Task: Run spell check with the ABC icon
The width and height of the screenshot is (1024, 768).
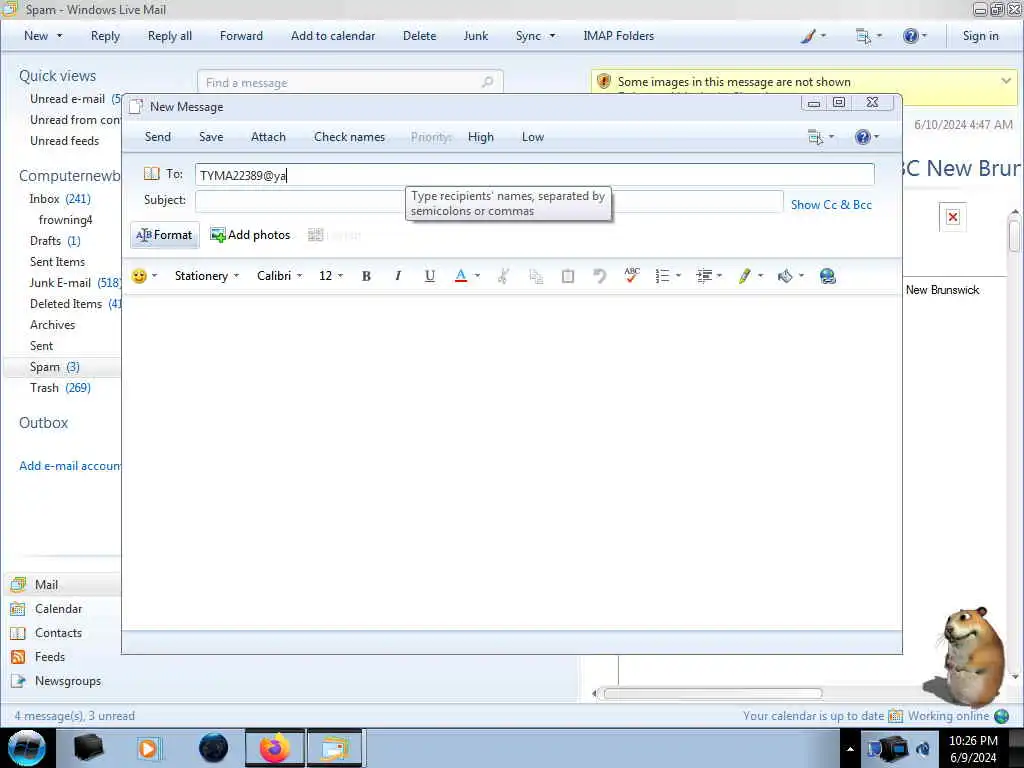Action: [632, 276]
